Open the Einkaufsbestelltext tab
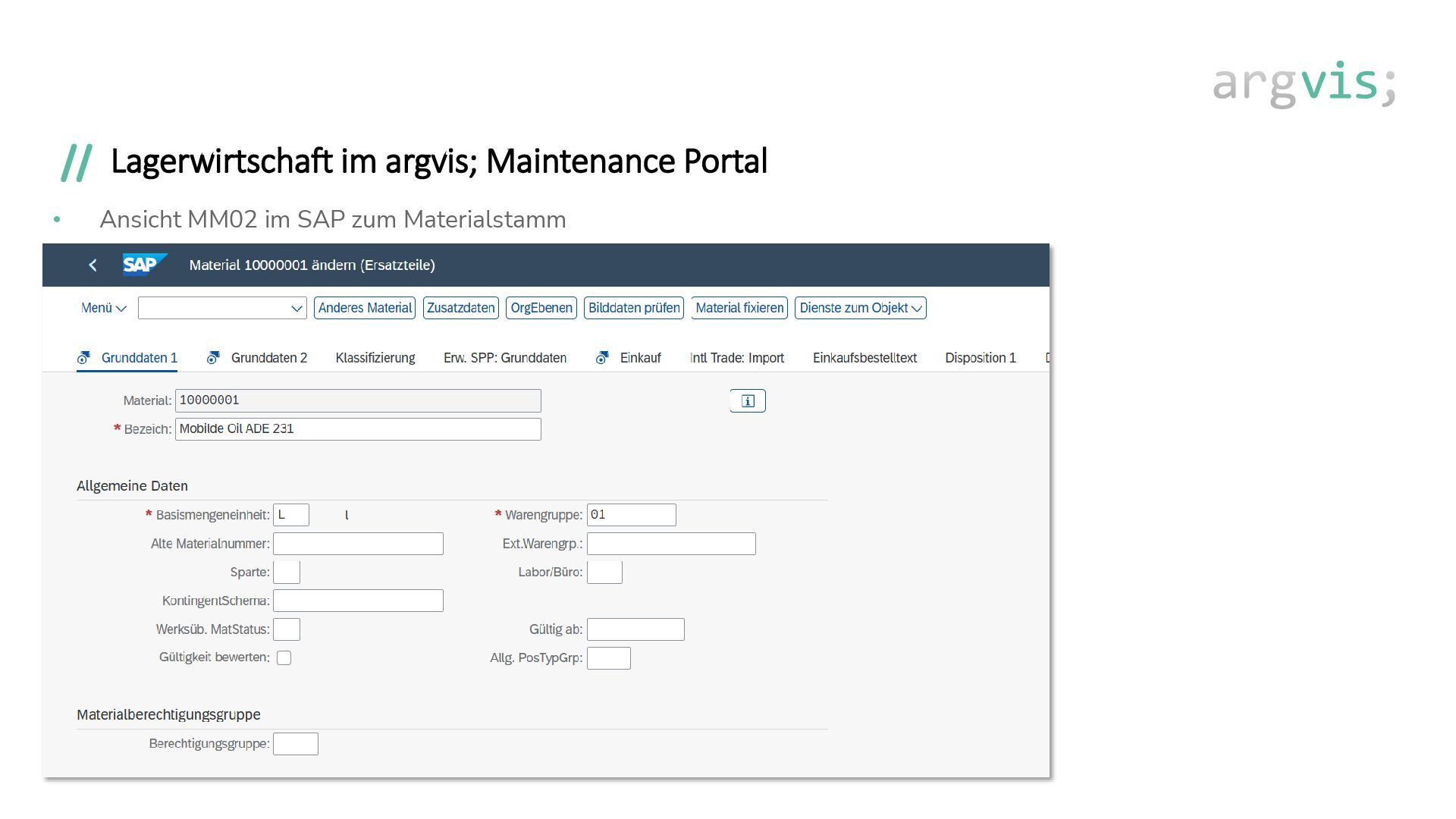Image resolution: width=1456 pixels, height=819 pixels. click(x=864, y=358)
